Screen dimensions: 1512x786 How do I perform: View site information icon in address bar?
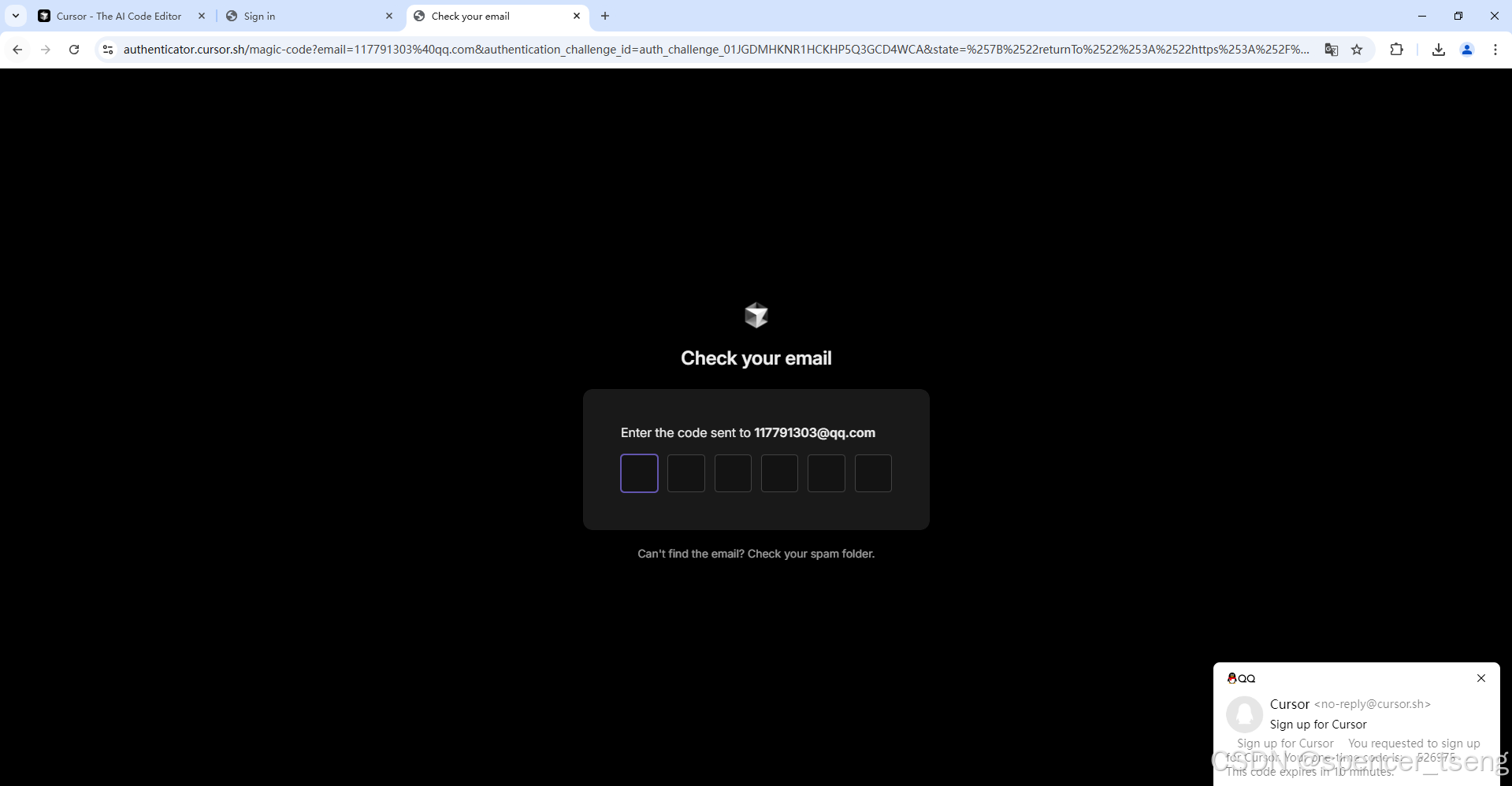[108, 50]
